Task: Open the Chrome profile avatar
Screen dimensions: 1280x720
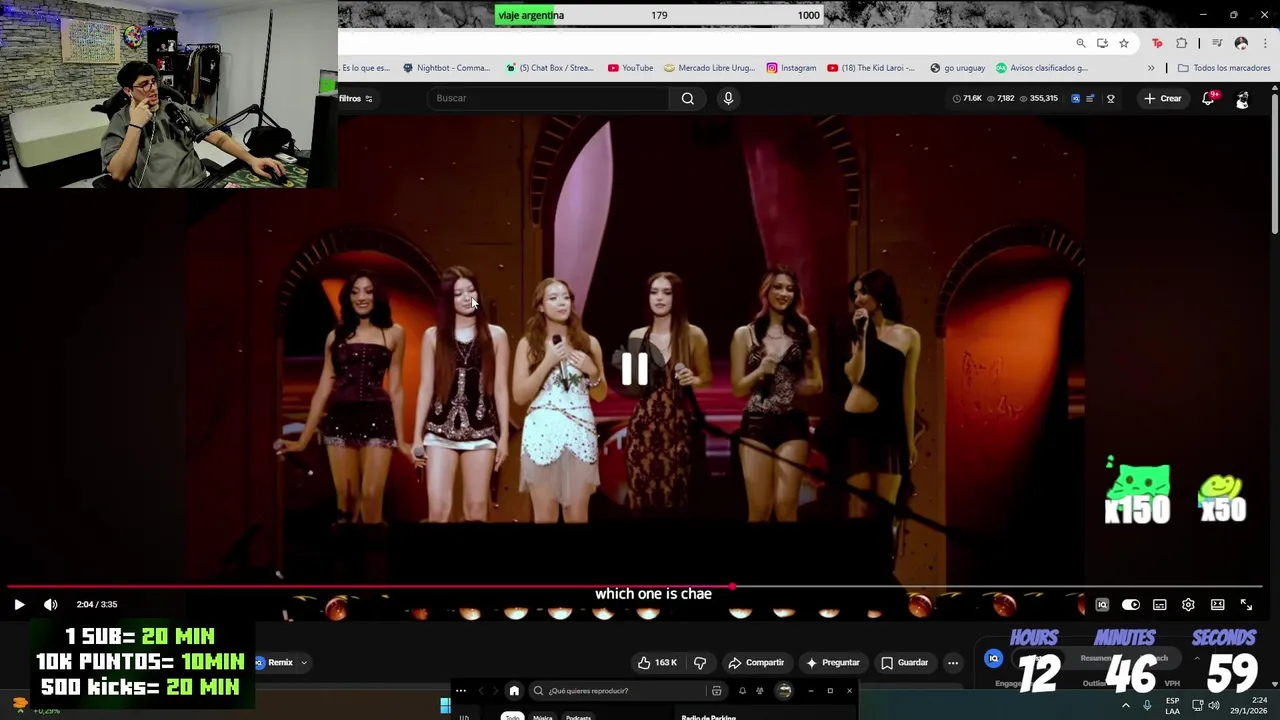Action: point(1241,43)
